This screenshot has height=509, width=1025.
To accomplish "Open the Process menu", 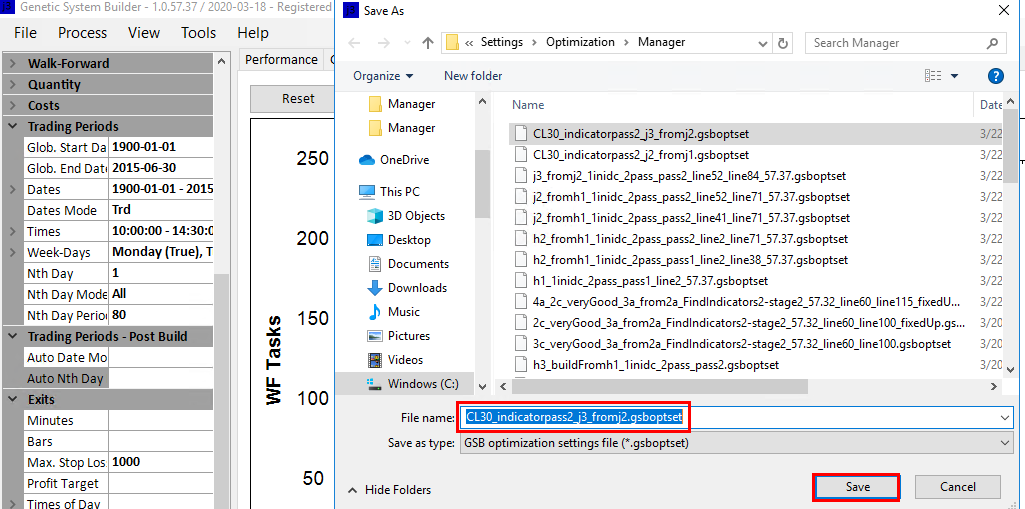I will coord(82,33).
